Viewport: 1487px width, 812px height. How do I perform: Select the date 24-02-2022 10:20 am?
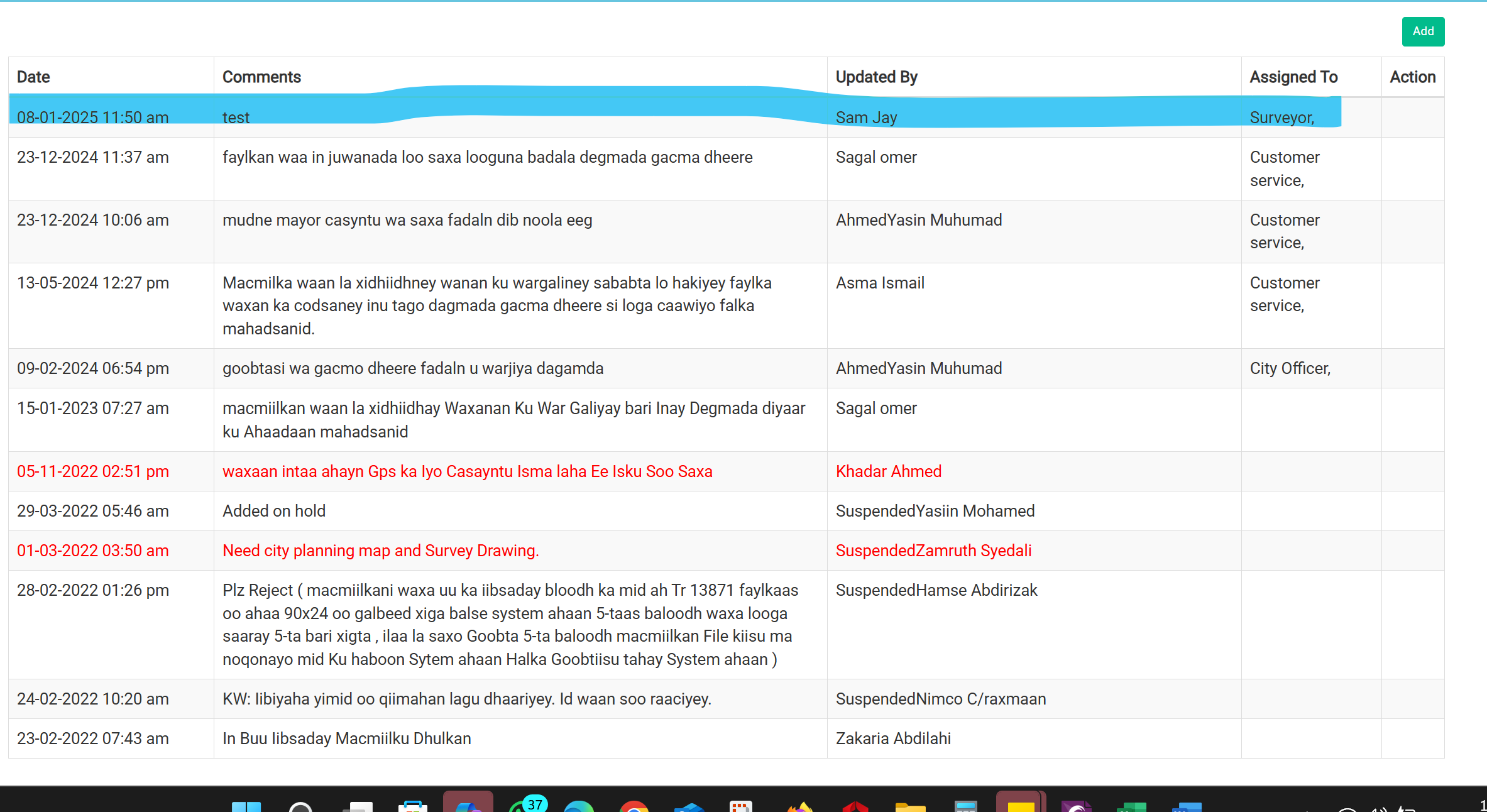tap(93, 699)
